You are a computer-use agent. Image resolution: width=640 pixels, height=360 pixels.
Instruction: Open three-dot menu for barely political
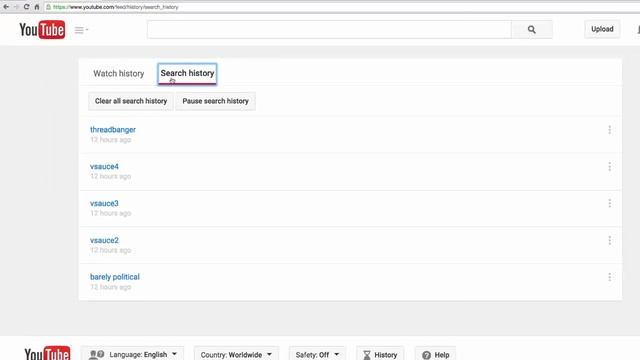point(609,277)
